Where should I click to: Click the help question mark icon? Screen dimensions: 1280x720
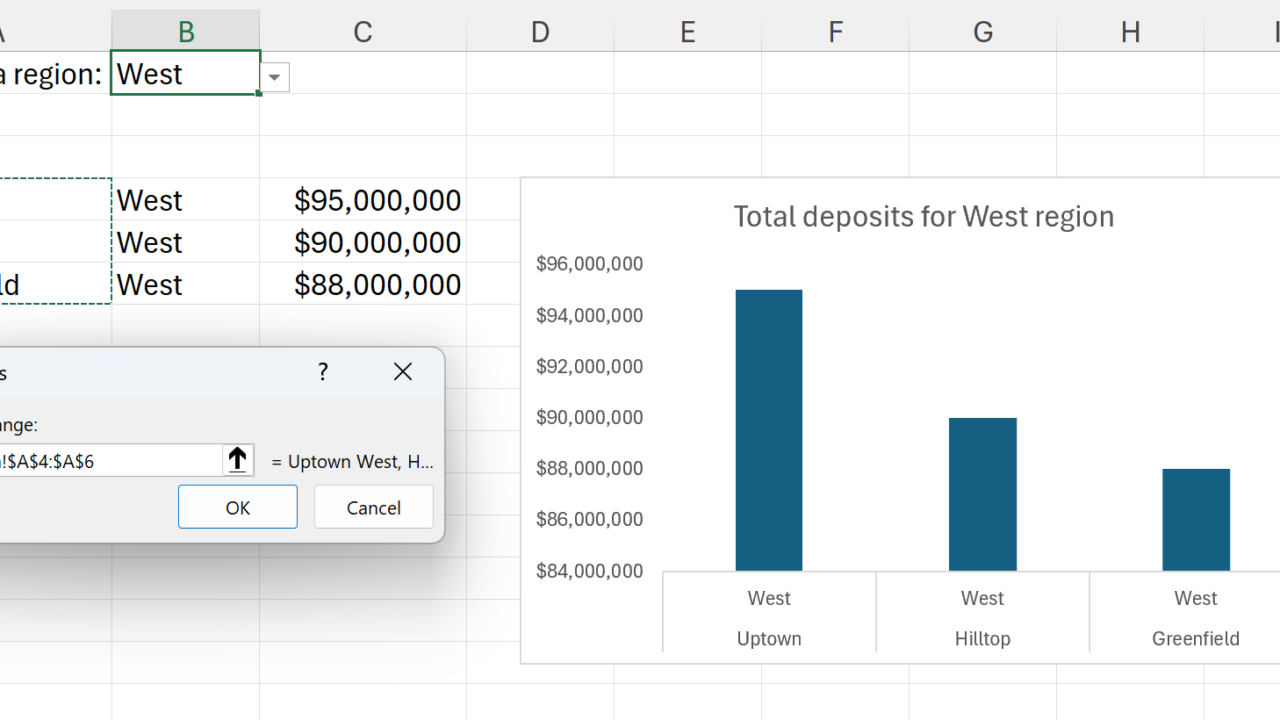coord(323,372)
